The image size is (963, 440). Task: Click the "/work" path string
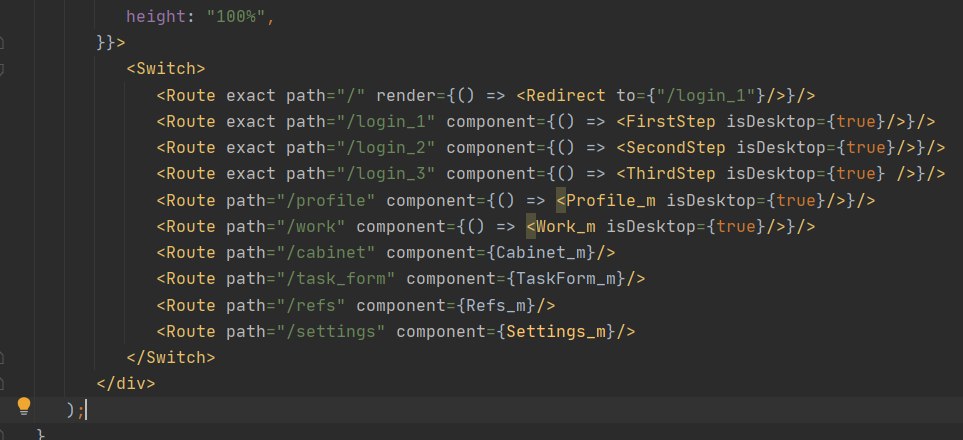click(311, 226)
